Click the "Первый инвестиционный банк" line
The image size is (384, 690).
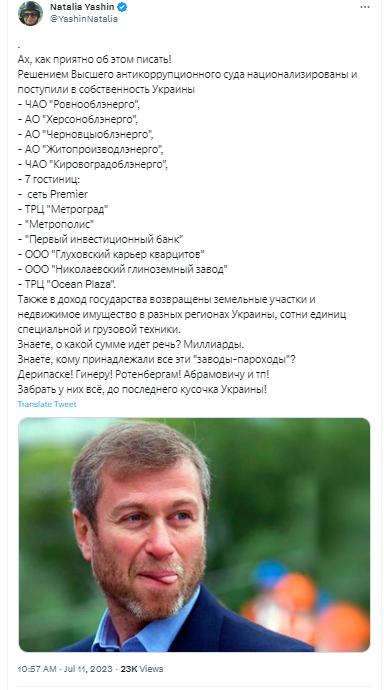[x=100, y=239]
